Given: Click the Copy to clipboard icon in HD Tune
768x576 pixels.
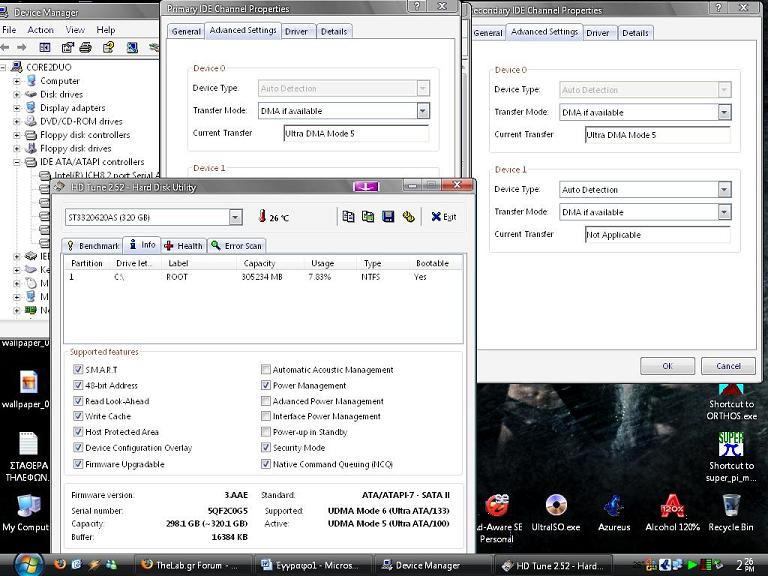Looking at the screenshot, I should pyautogui.click(x=348, y=216).
